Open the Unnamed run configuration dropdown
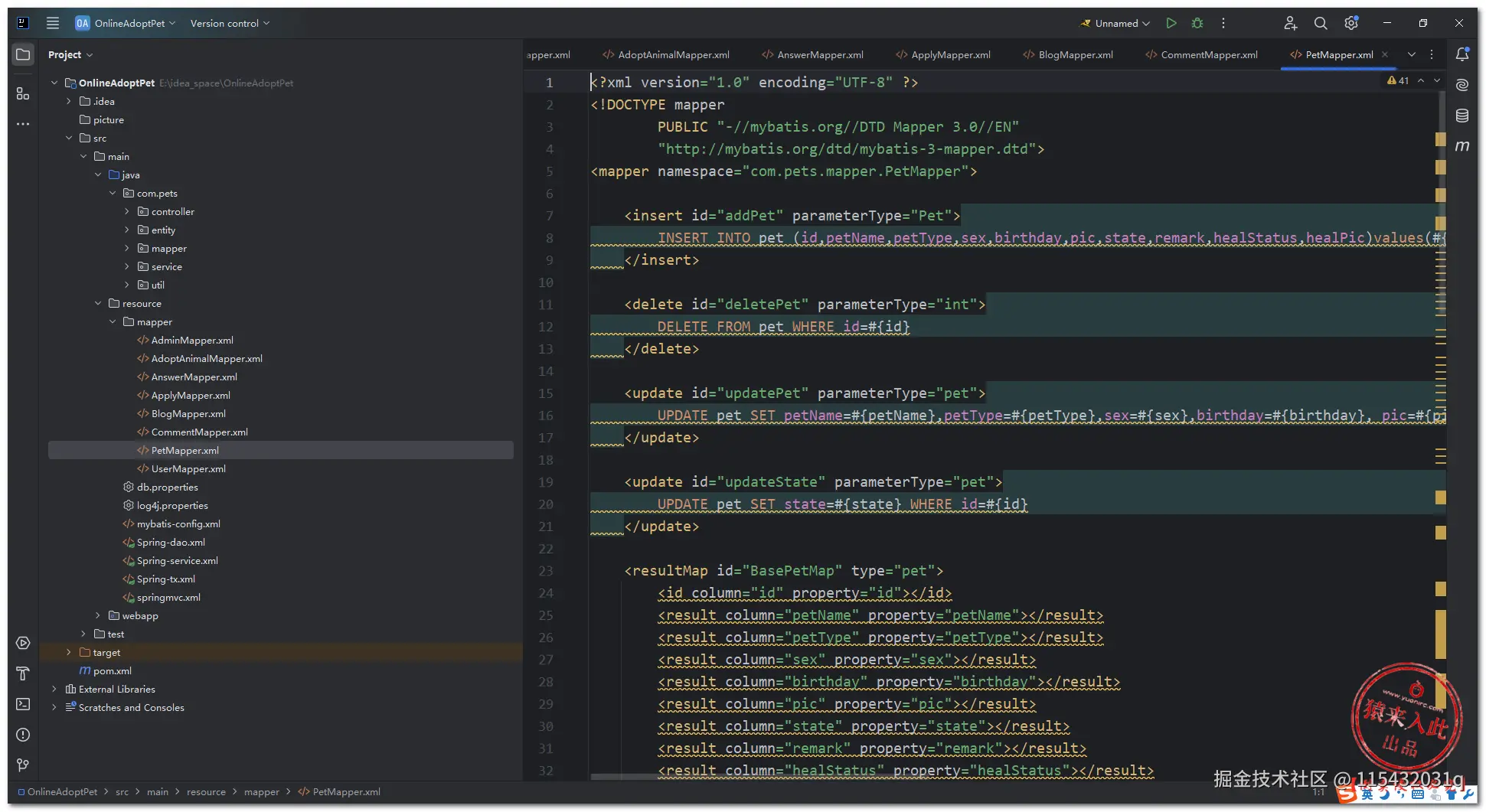 [1116, 23]
